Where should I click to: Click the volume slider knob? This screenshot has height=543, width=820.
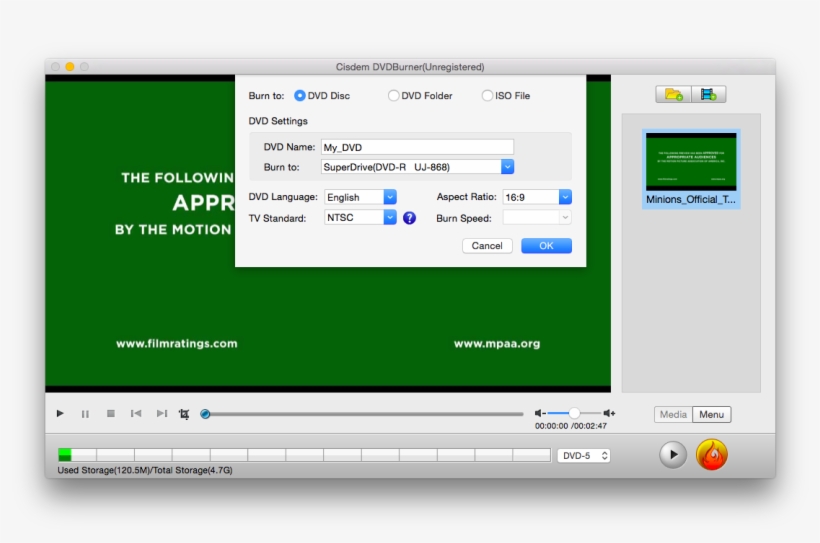pos(574,413)
